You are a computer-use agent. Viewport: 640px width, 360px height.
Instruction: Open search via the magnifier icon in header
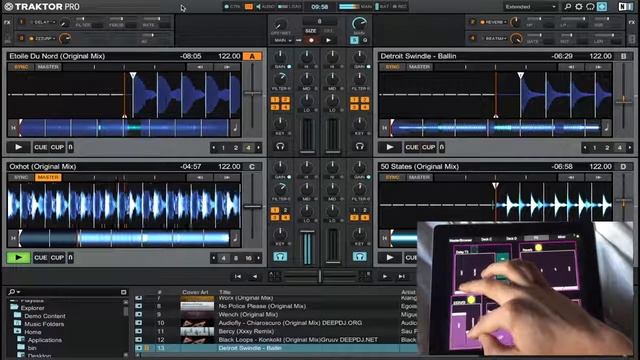tap(568, 7)
